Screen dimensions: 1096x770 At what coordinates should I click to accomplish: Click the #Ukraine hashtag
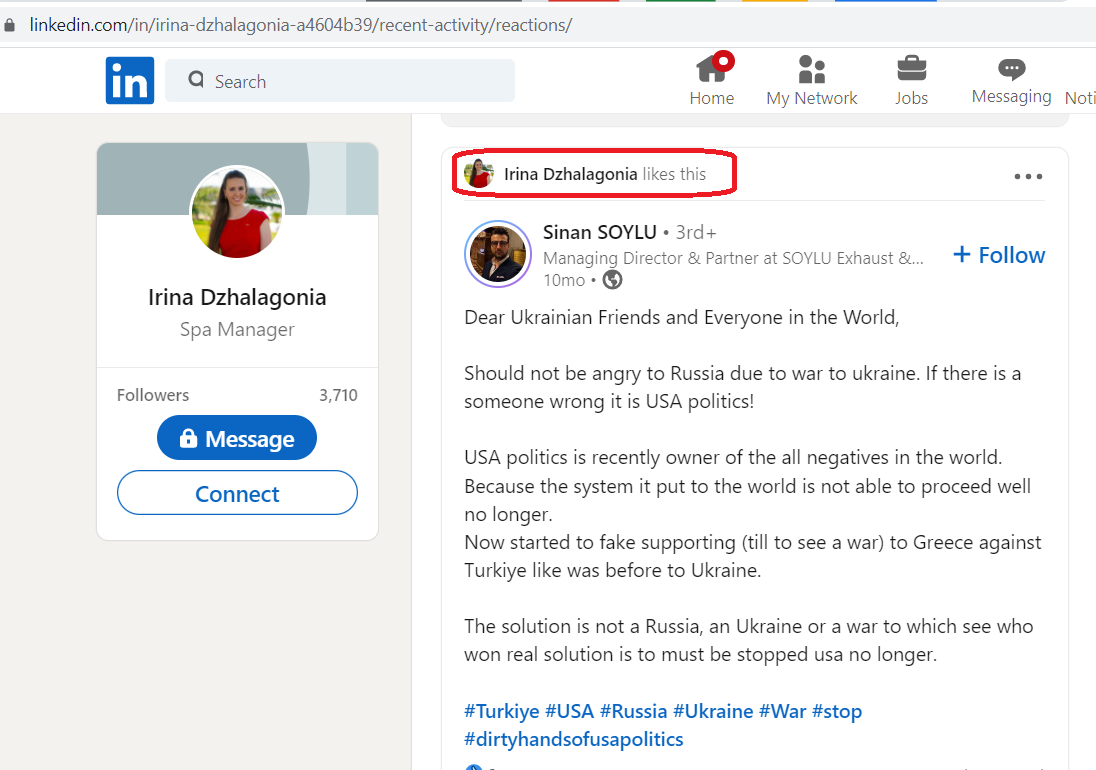[713, 711]
